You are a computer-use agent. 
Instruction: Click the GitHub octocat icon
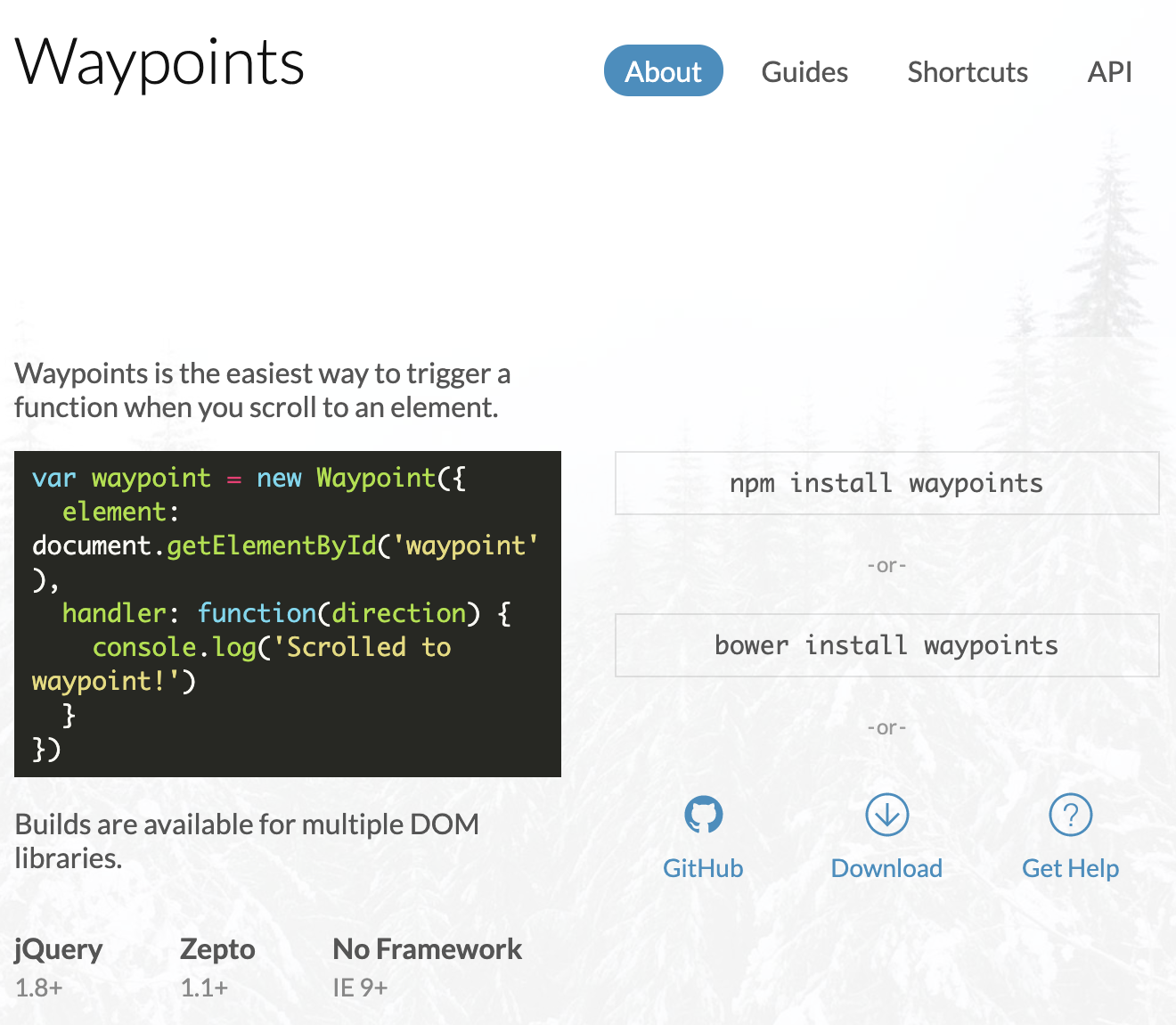tap(704, 815)
